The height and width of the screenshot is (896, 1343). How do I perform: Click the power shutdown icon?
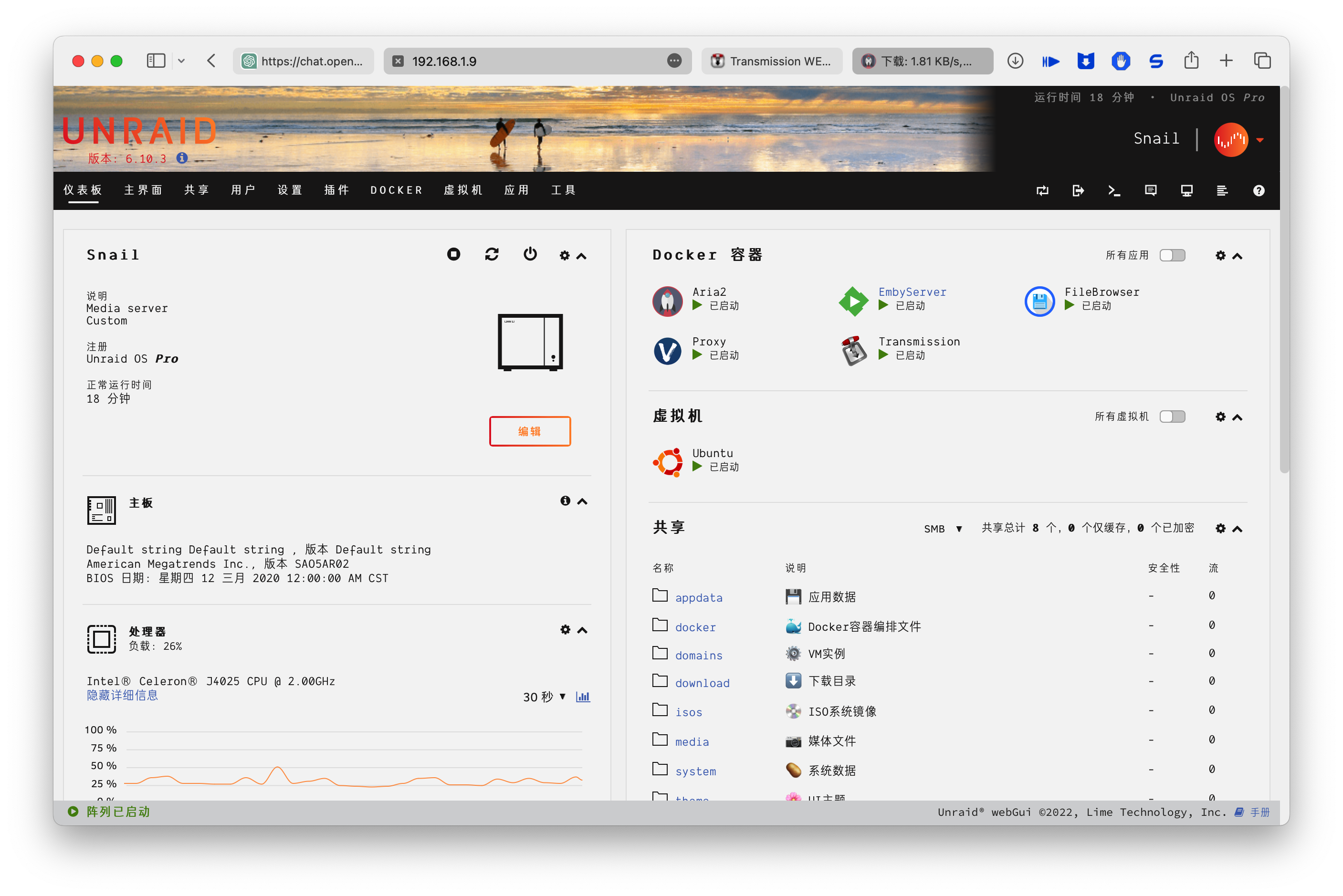[x=530, y=254]
